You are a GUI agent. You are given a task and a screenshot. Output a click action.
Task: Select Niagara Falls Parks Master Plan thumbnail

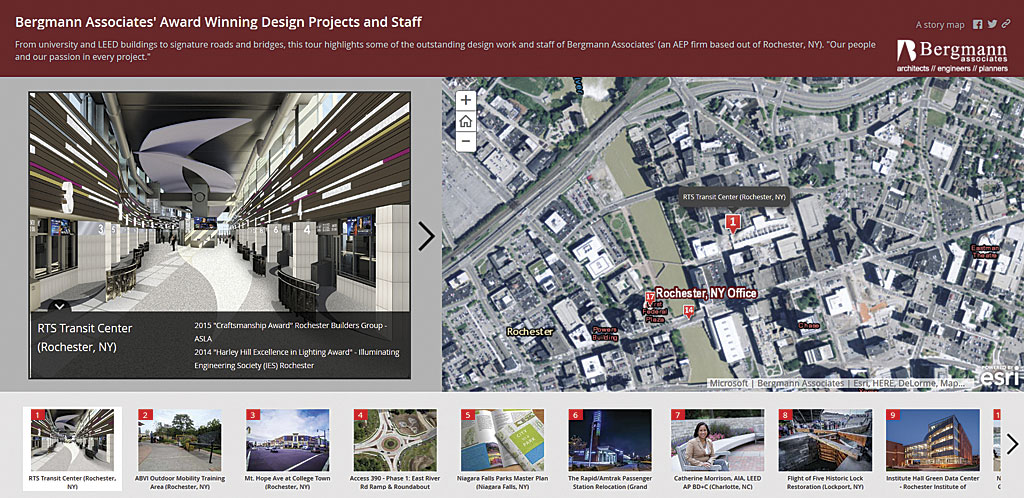502,449
